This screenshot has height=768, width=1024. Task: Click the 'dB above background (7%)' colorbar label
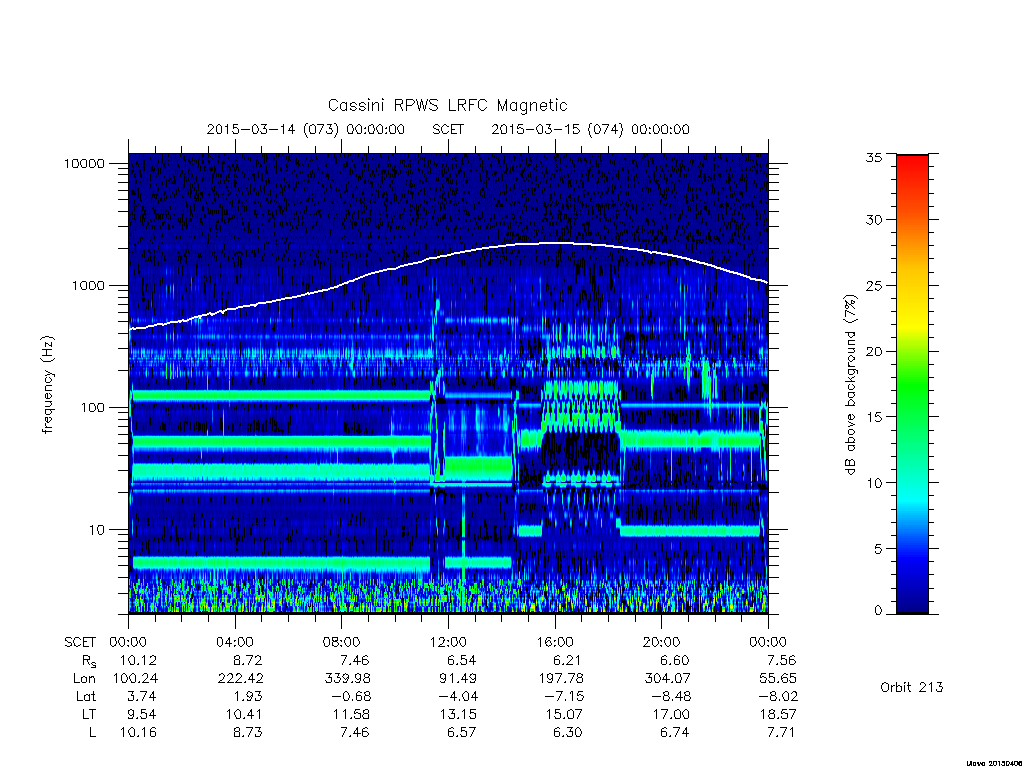pos(850,385)
